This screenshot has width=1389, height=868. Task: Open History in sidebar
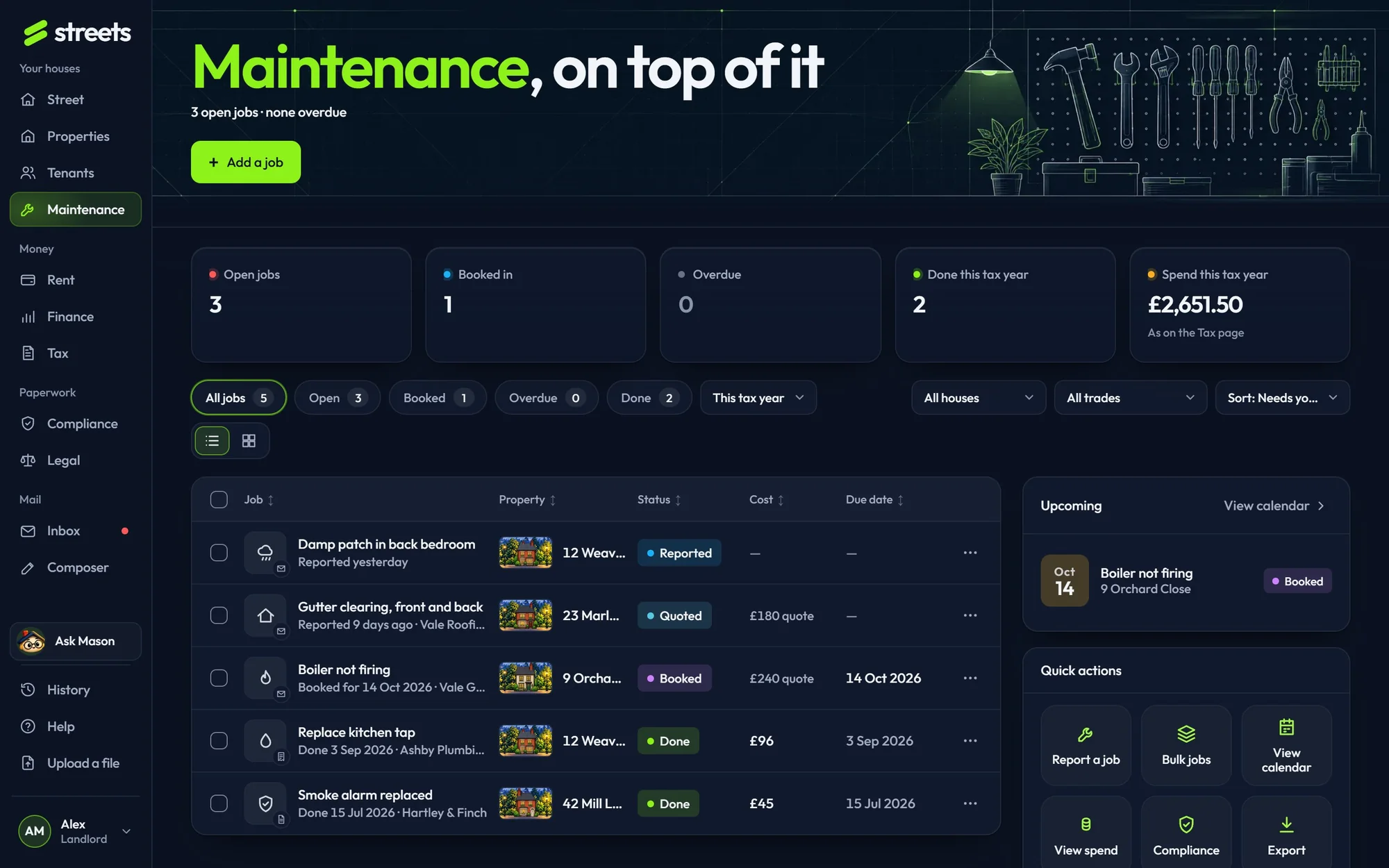point(76,690)
